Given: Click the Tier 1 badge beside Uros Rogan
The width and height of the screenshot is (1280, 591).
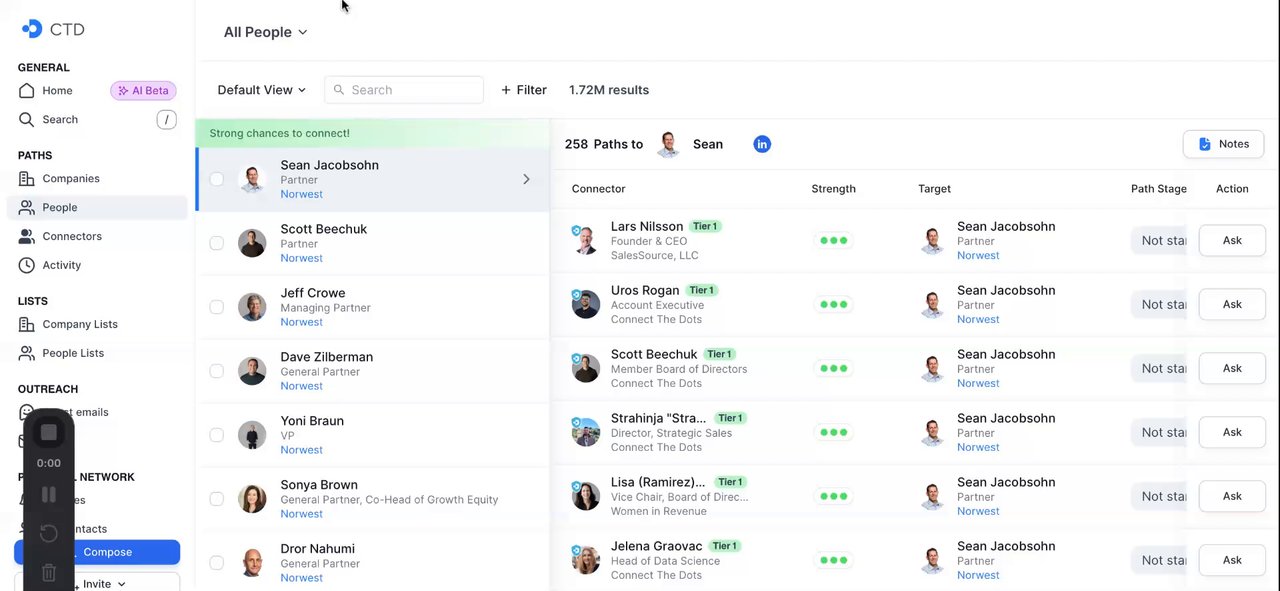Looking at the screenshot, I should [702, 290].
